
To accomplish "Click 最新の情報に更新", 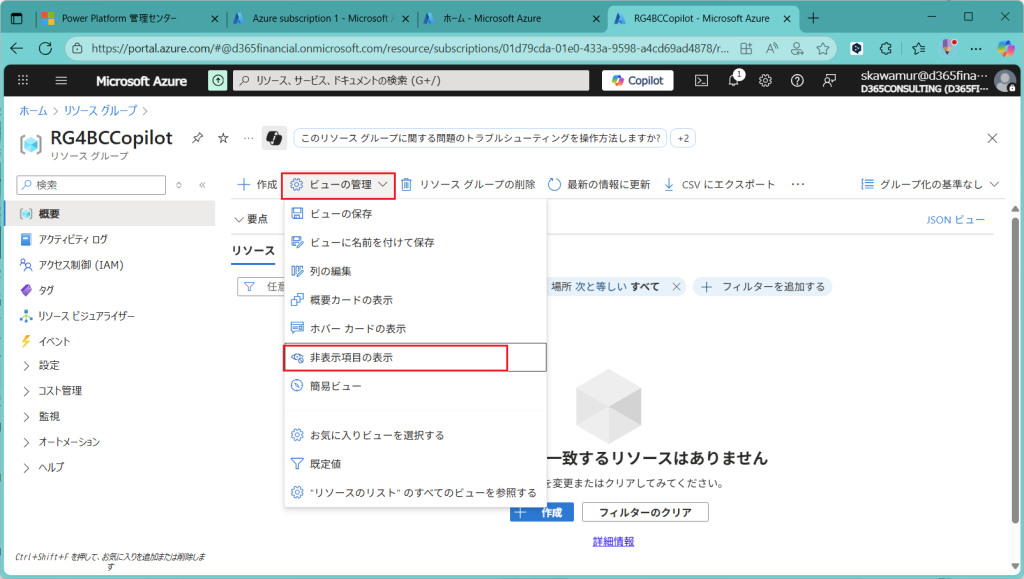I will [599, 185].
